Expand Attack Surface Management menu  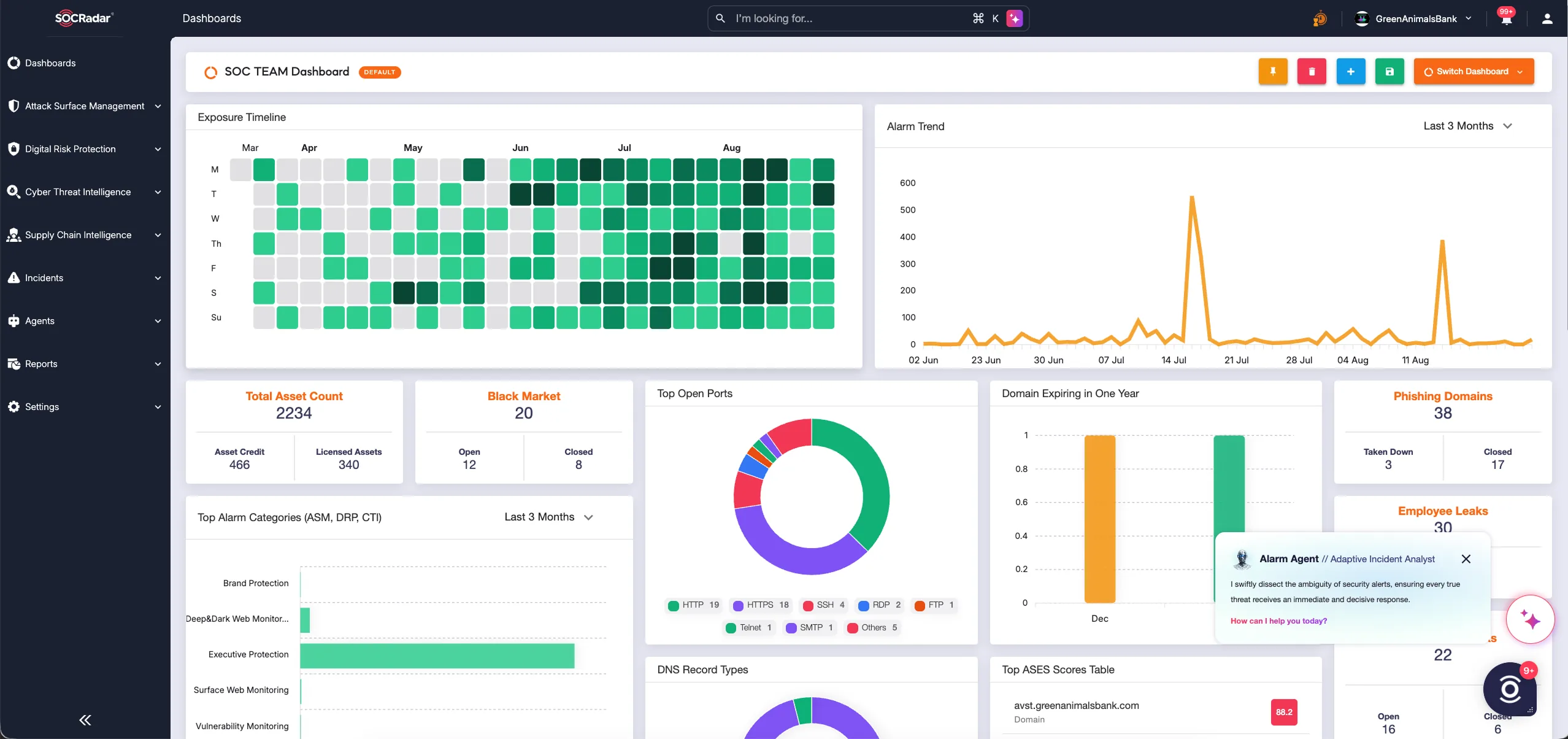[85, 106]
